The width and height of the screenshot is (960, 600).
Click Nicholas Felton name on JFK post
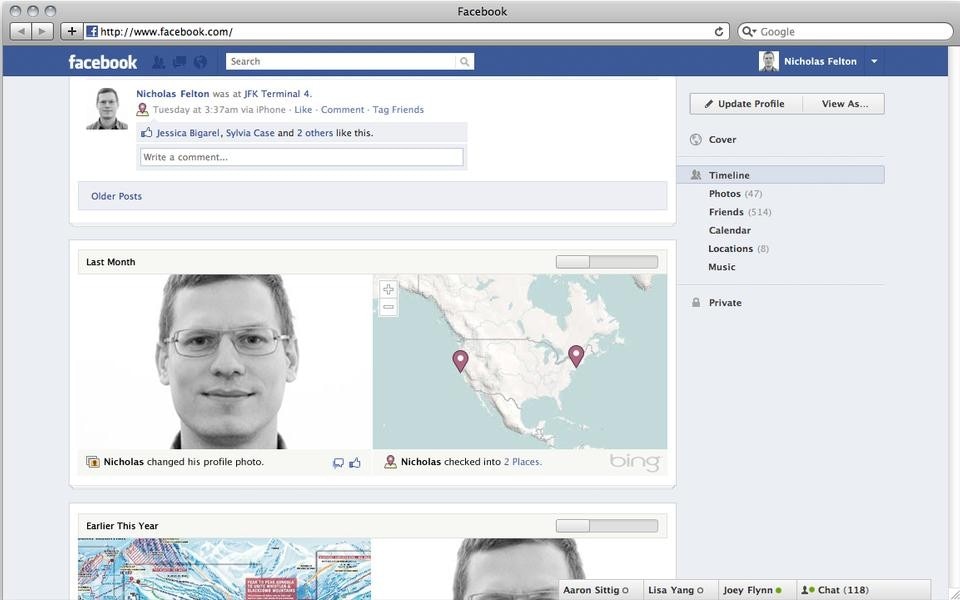click(x=173, y=94)
